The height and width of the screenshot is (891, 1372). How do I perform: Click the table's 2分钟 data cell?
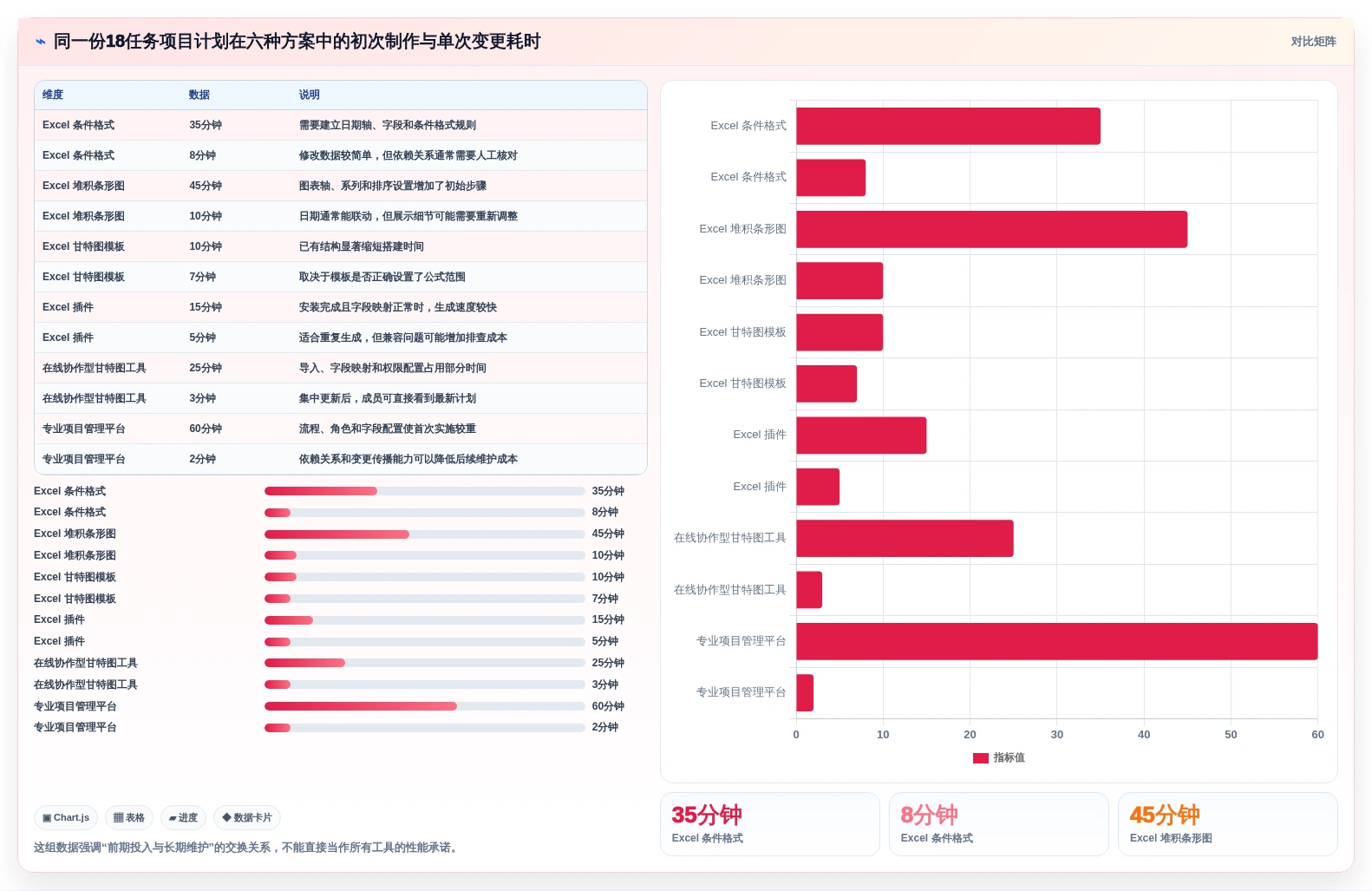click(203, 459)
